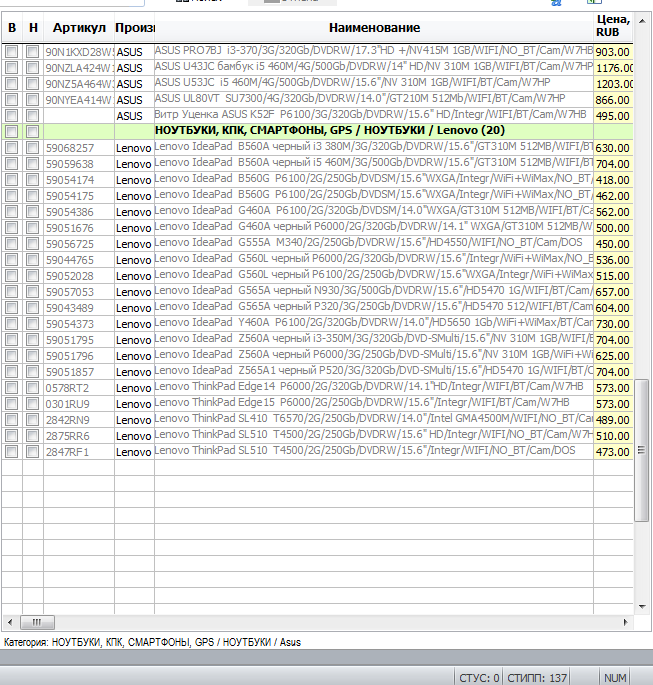Click the СТИПП: 137 status bar entry
This screenshot has width=653, height=685.
(x=537, y=678)
